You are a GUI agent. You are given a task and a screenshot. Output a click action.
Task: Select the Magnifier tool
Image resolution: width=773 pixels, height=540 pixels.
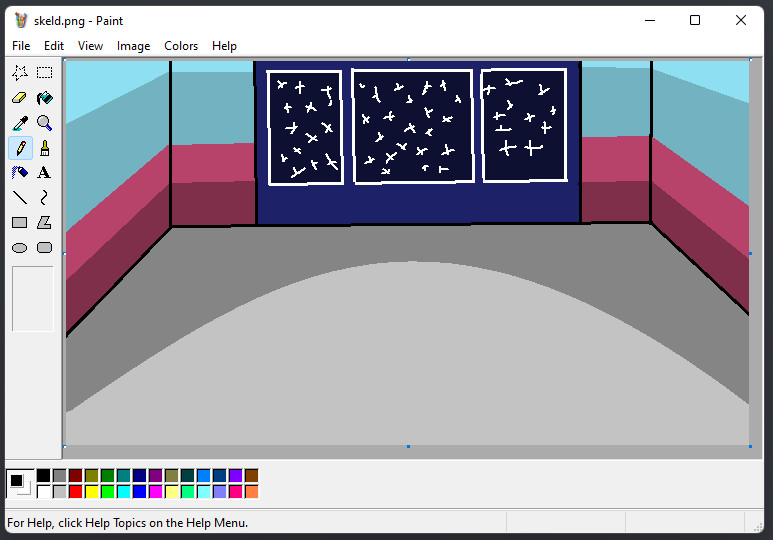coord(45,123)
